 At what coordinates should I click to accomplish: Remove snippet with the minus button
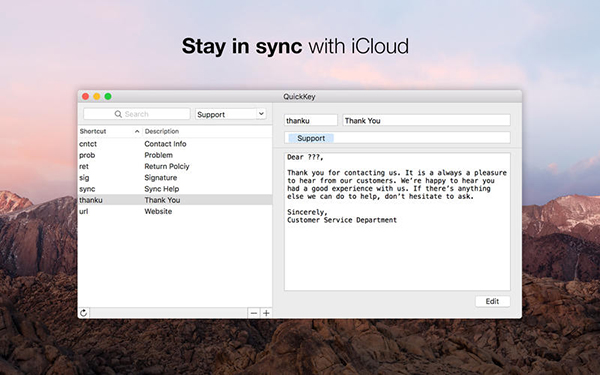pos(254,313)
